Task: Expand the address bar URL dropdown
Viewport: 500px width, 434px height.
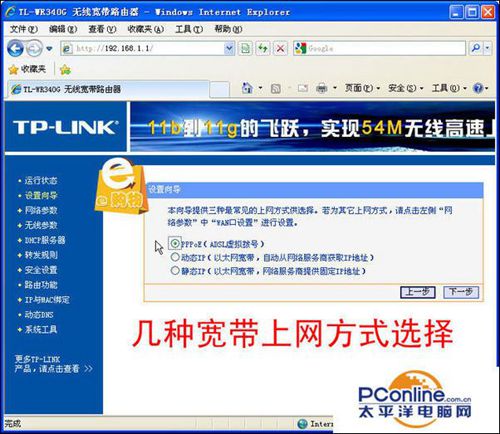Action: coord(229,49)
